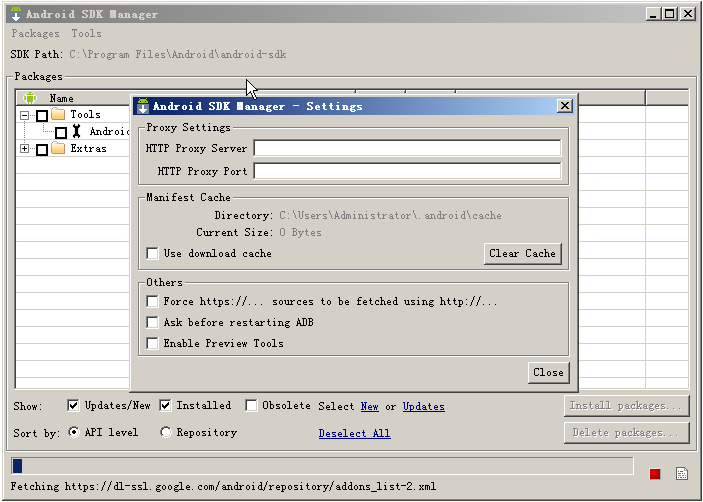Select sort by Repository
This screenshot has height=502, width=703.
(166, 432)
